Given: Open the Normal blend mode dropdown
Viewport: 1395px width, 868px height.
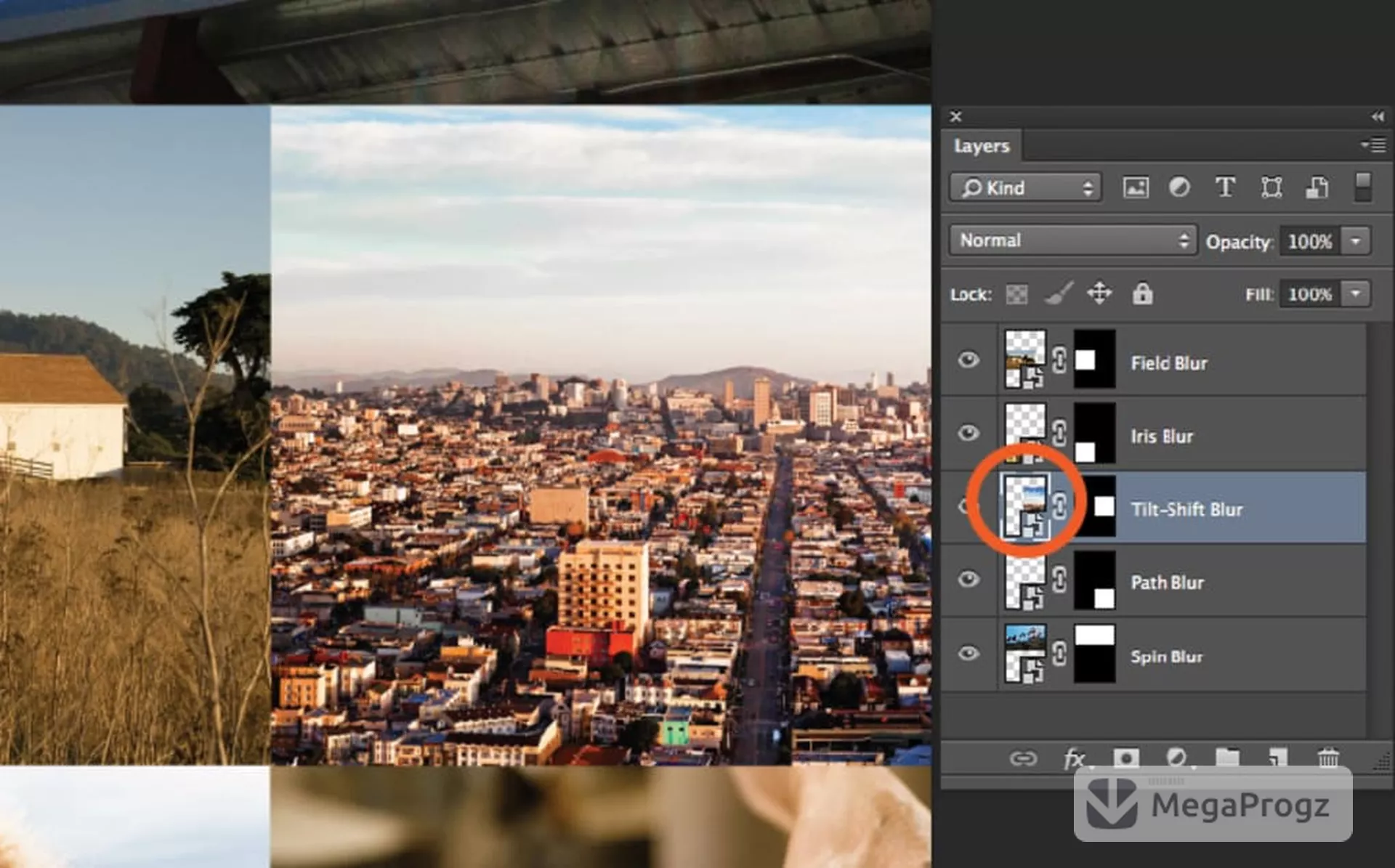Looking at the screenshot, I should tap(1072, 240).
